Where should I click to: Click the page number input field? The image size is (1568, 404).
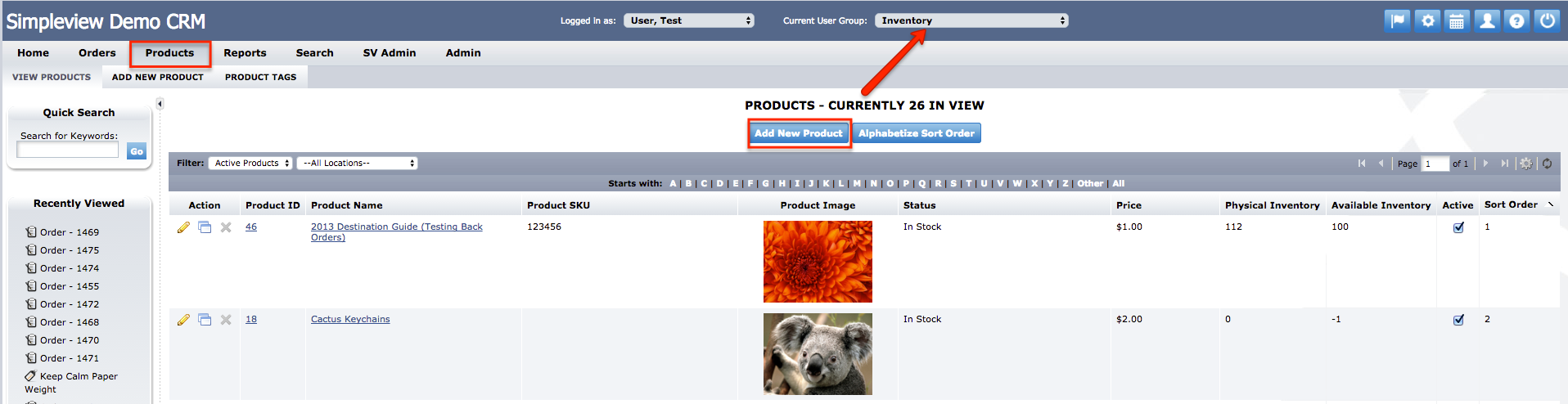(x=1435, y=164)
